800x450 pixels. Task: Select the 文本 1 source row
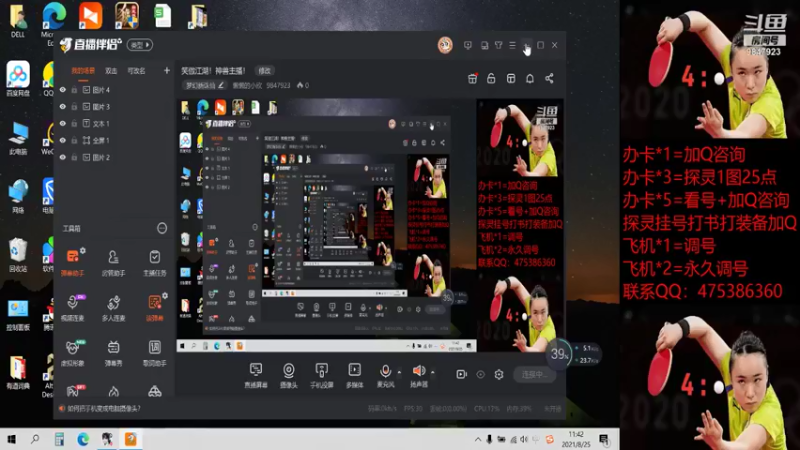point(114,123)
